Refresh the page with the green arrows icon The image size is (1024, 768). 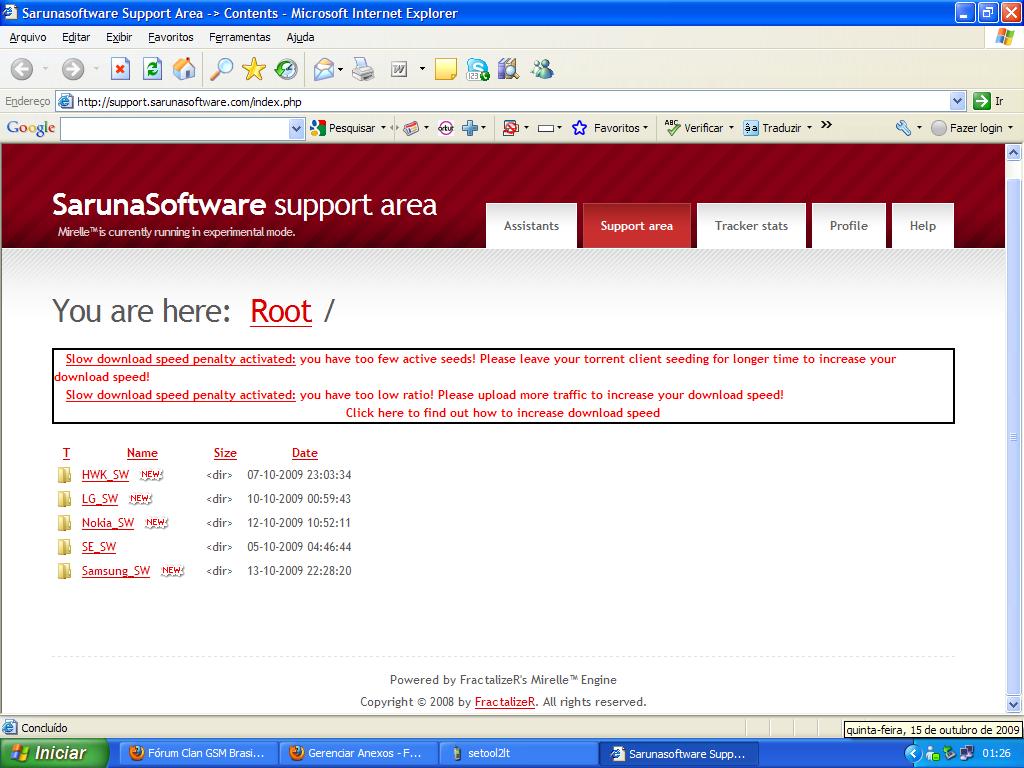(x=152, y=69)
